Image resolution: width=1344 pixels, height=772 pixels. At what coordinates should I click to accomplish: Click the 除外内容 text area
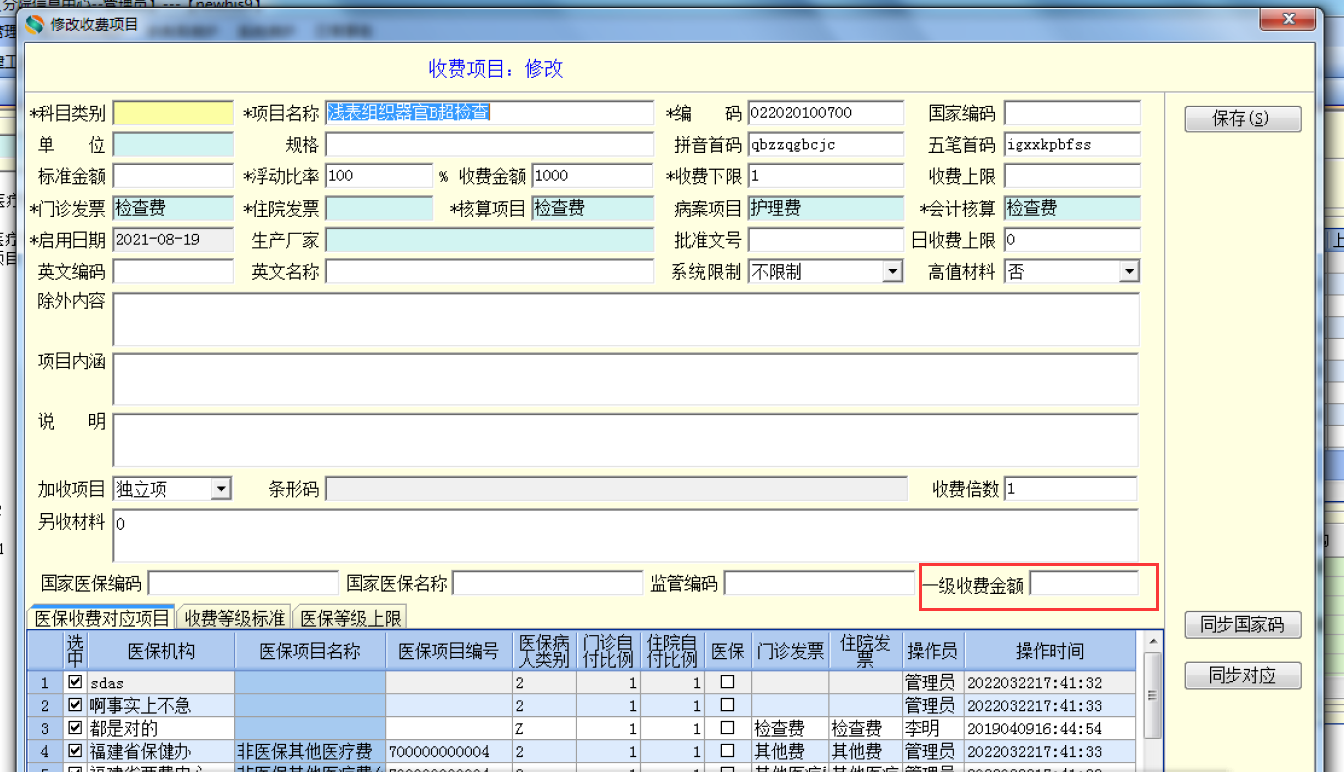coord(626,319)
